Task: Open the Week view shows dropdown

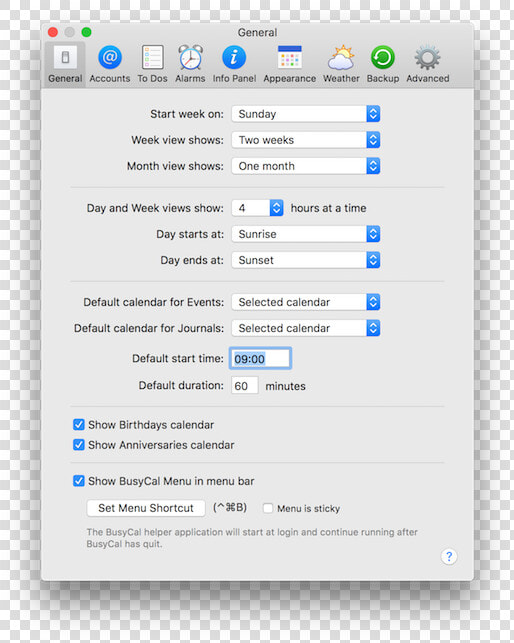Action: click(x=306, y=140)
